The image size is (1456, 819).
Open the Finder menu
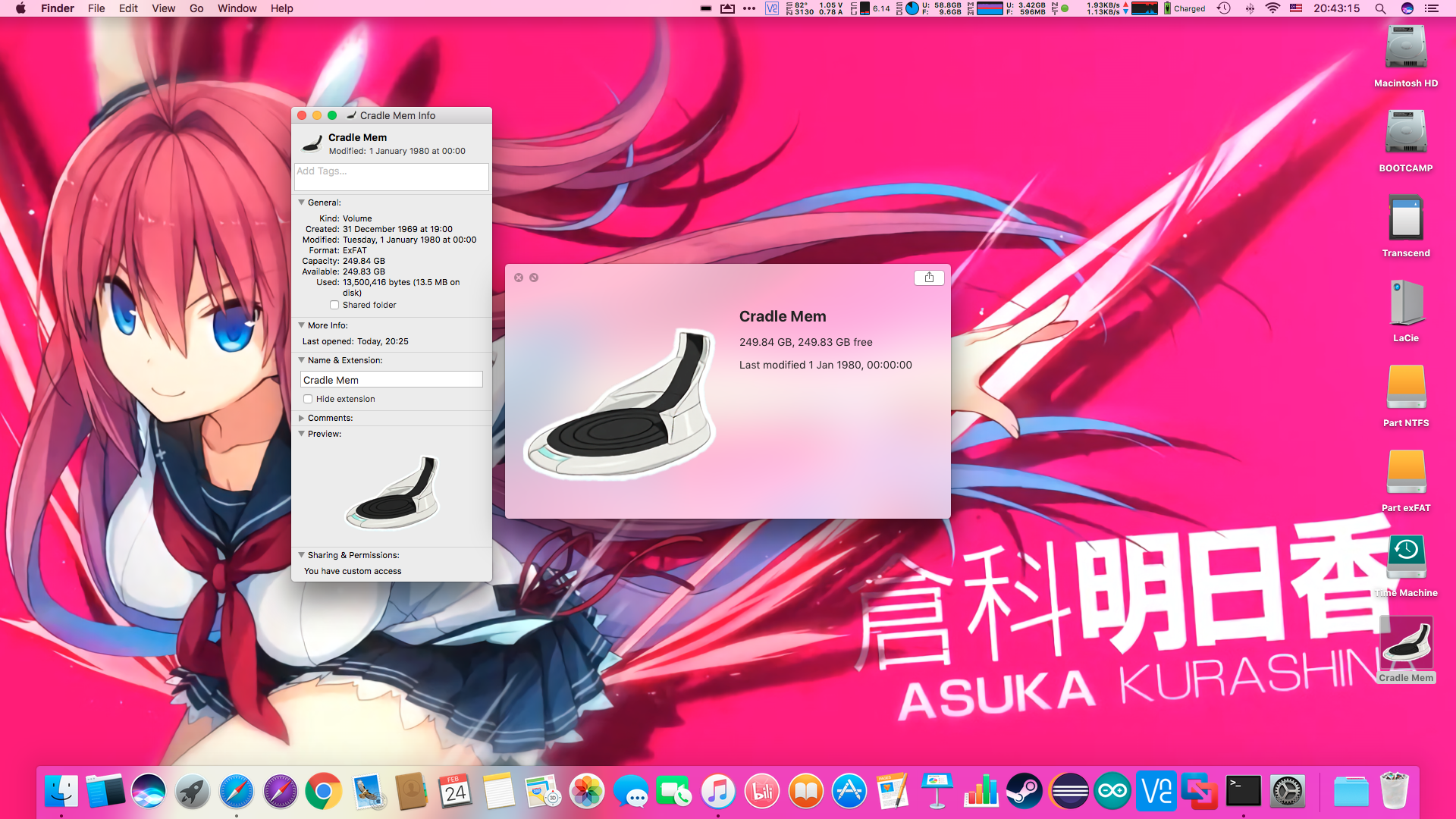tap(58, 8)
